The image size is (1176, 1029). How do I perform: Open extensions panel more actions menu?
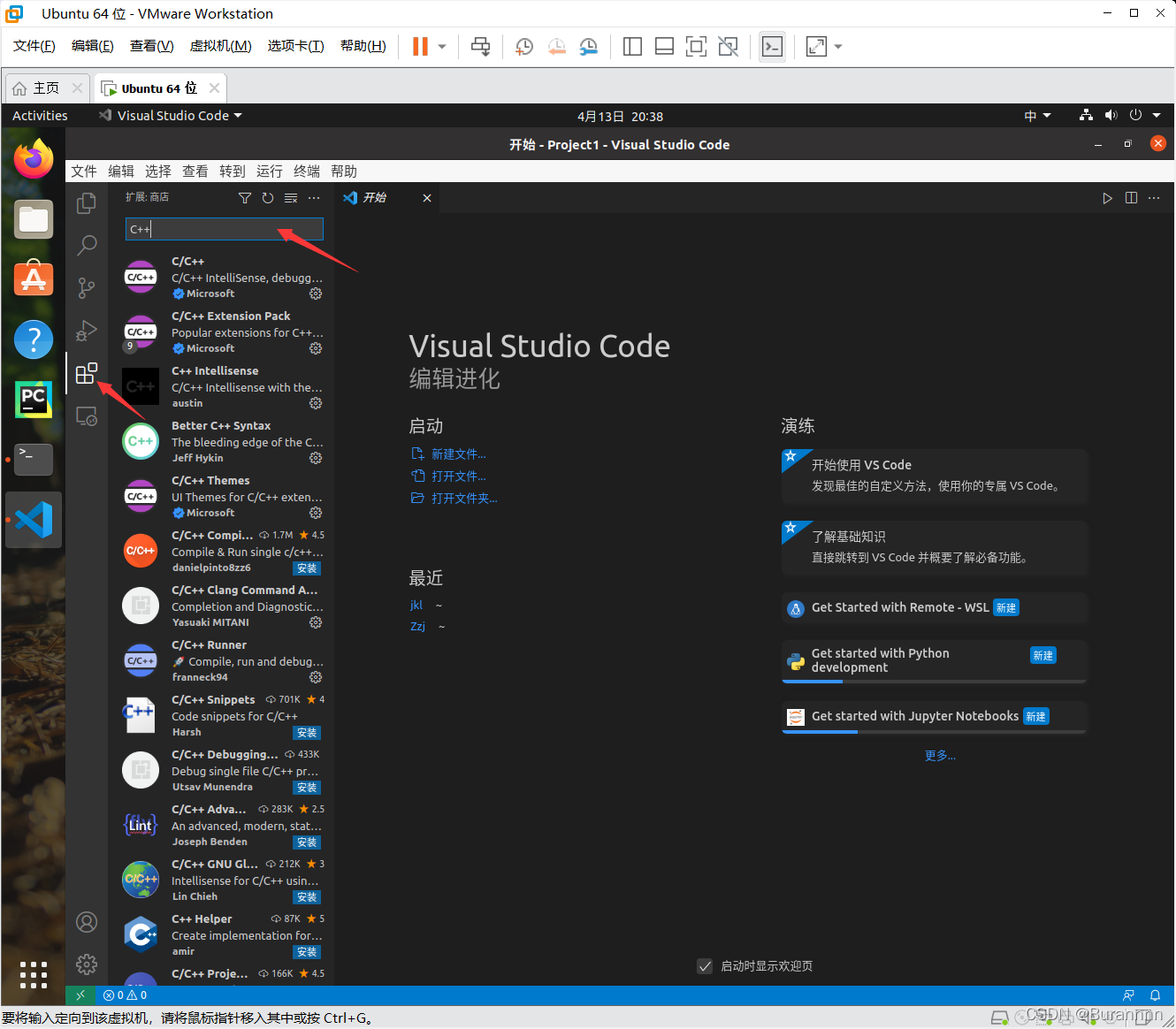point(314,198)
